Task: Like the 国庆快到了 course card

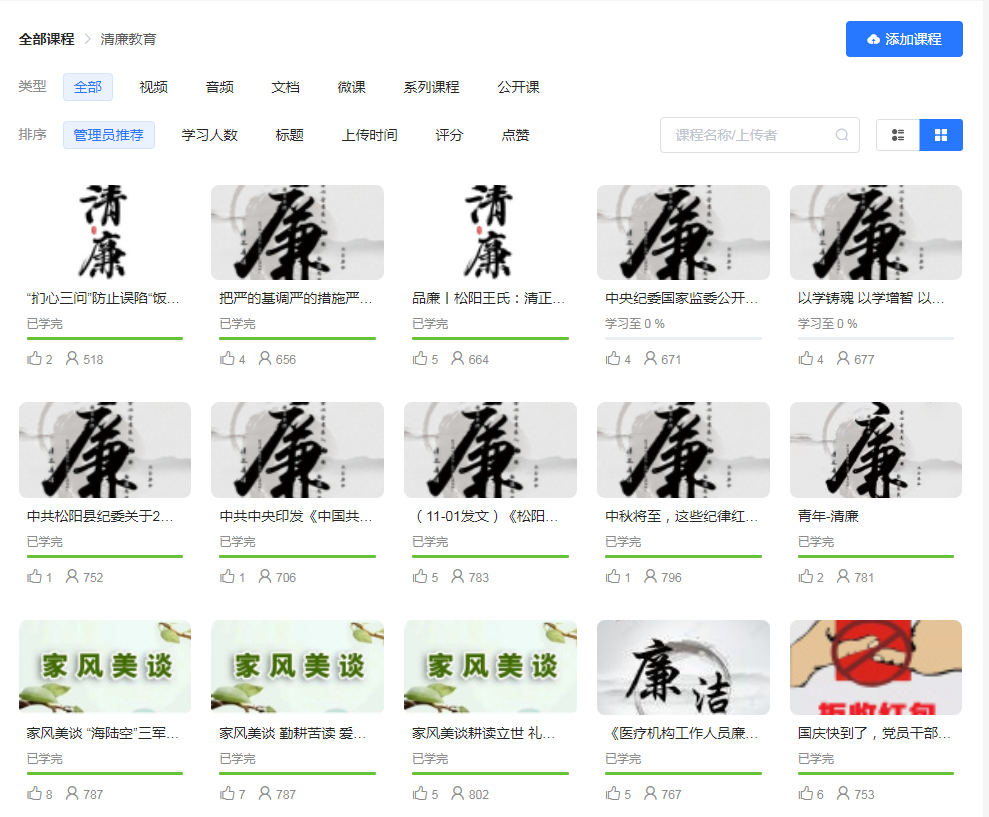Action: 806,794
